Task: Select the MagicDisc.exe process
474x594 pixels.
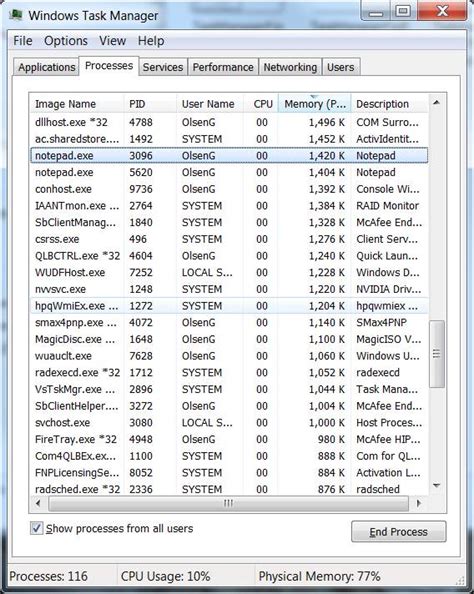Action: click(x=229, y=339)
